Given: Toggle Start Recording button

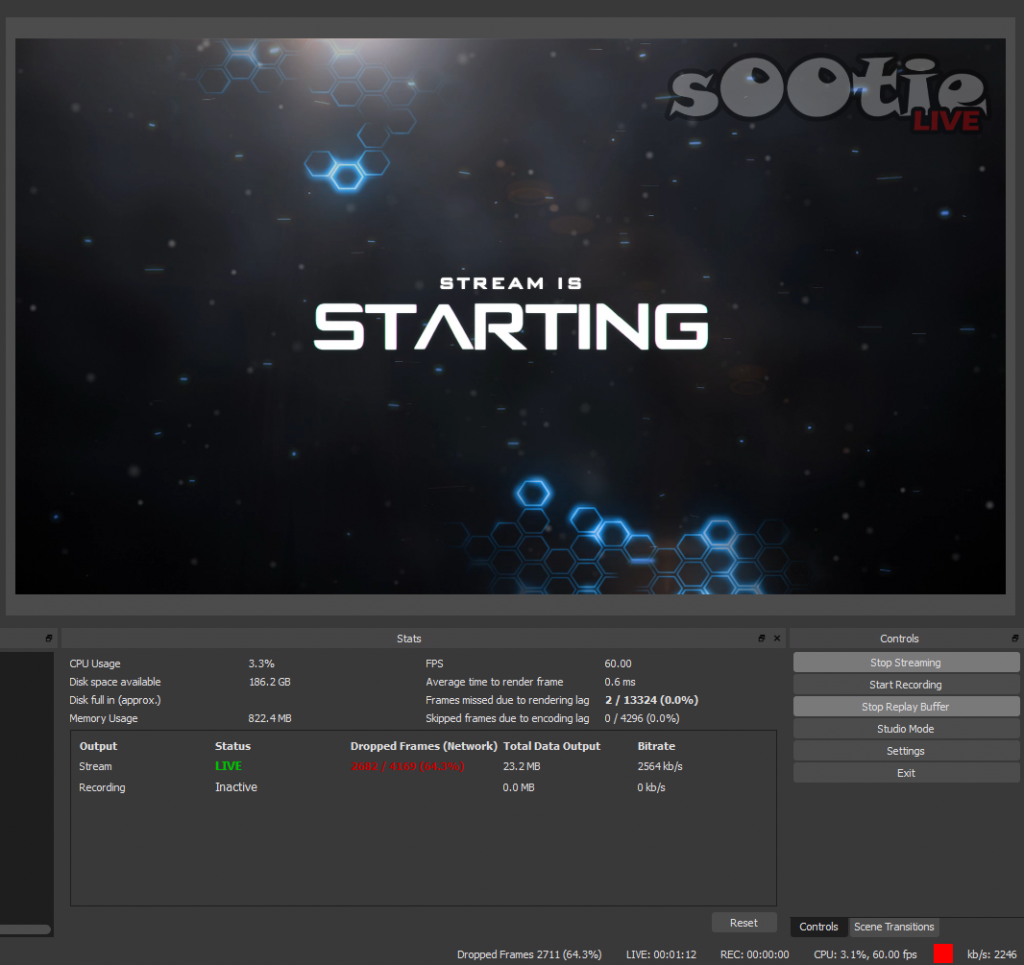Looking at the screenshot, I should point(905,685).
